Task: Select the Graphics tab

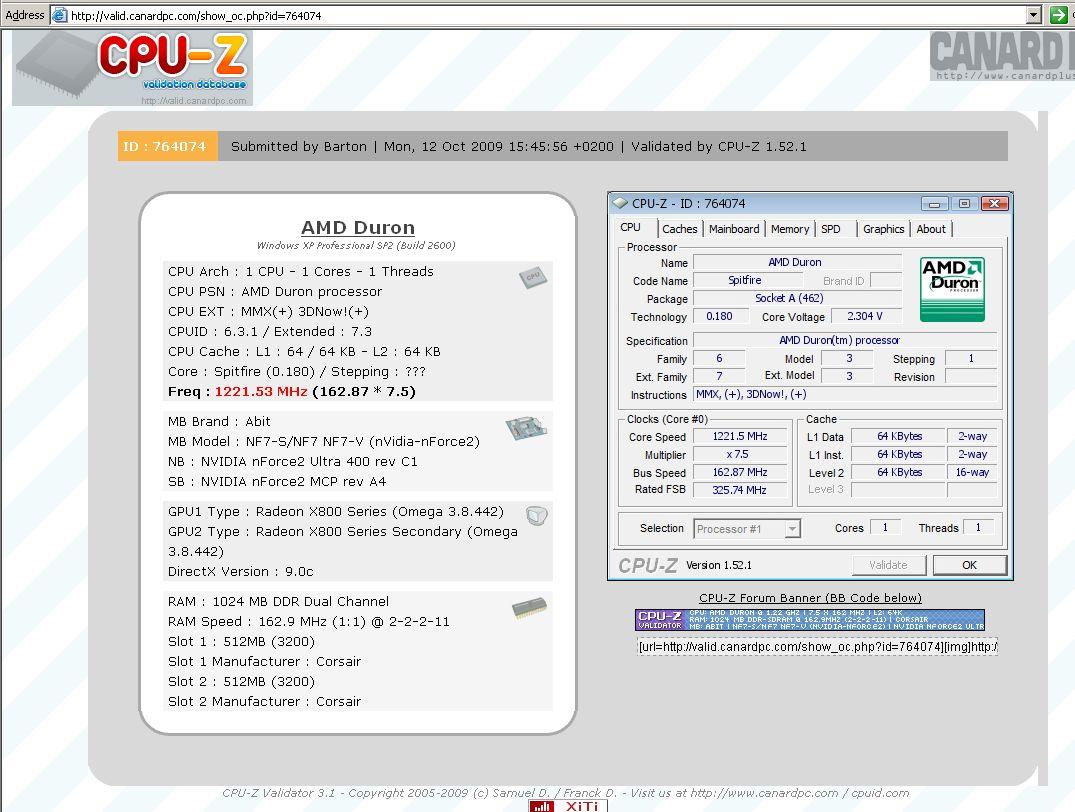Action: point(883,229)
